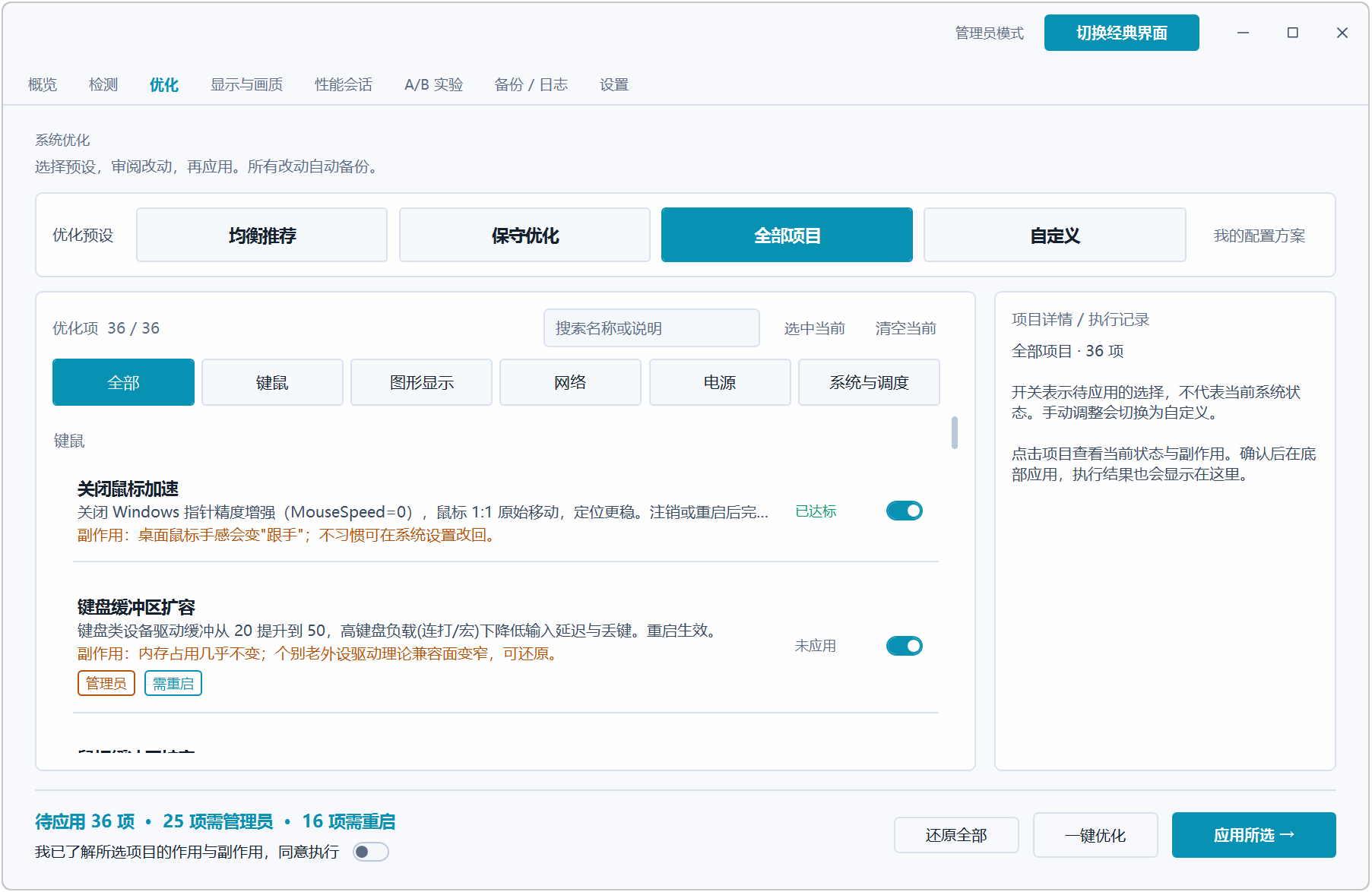
Task: Click 应用所选 button
Action: pyautogui.click(x=1253, y=835)
